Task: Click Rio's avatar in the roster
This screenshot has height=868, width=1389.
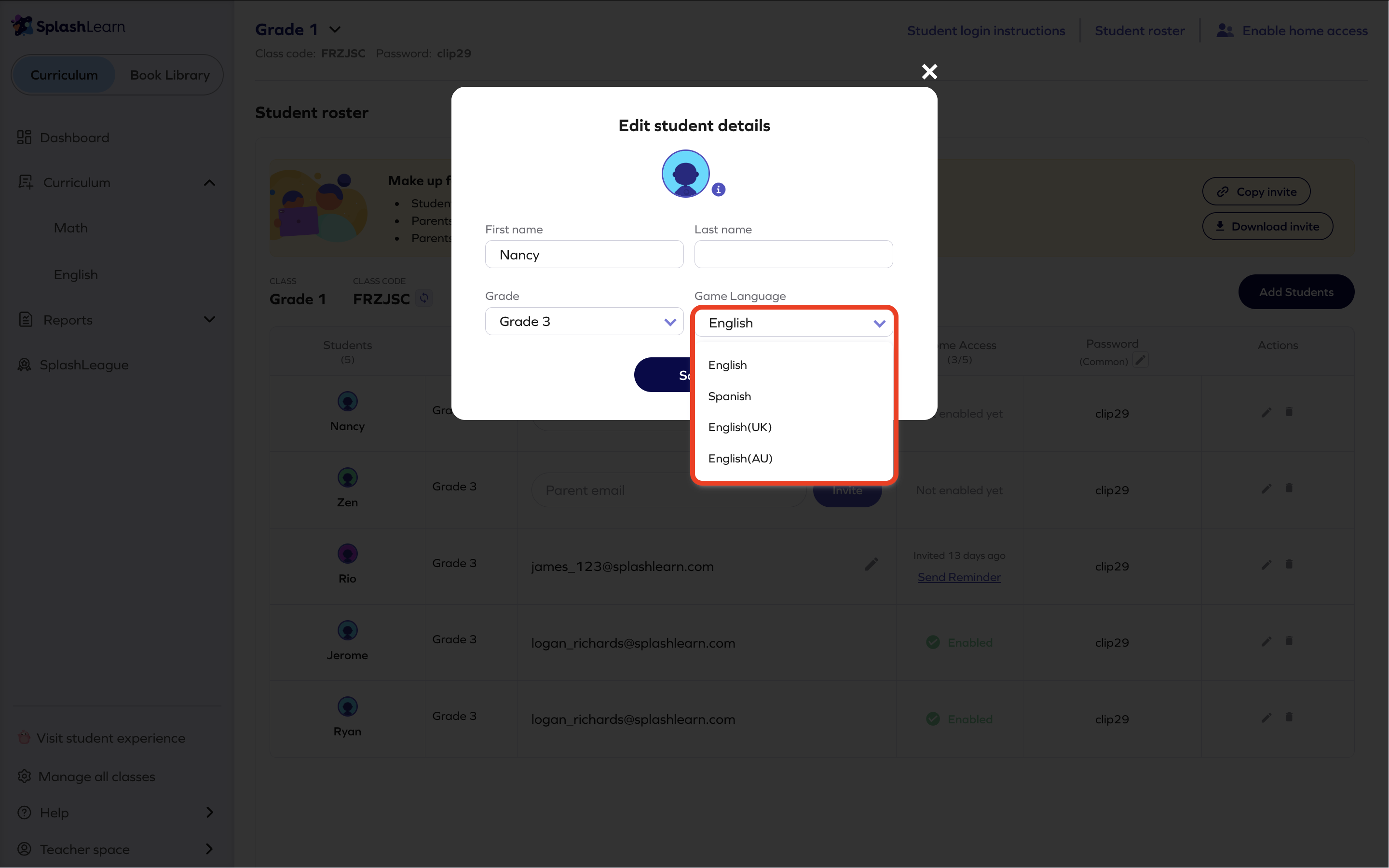Action: [x=347, y=554]
